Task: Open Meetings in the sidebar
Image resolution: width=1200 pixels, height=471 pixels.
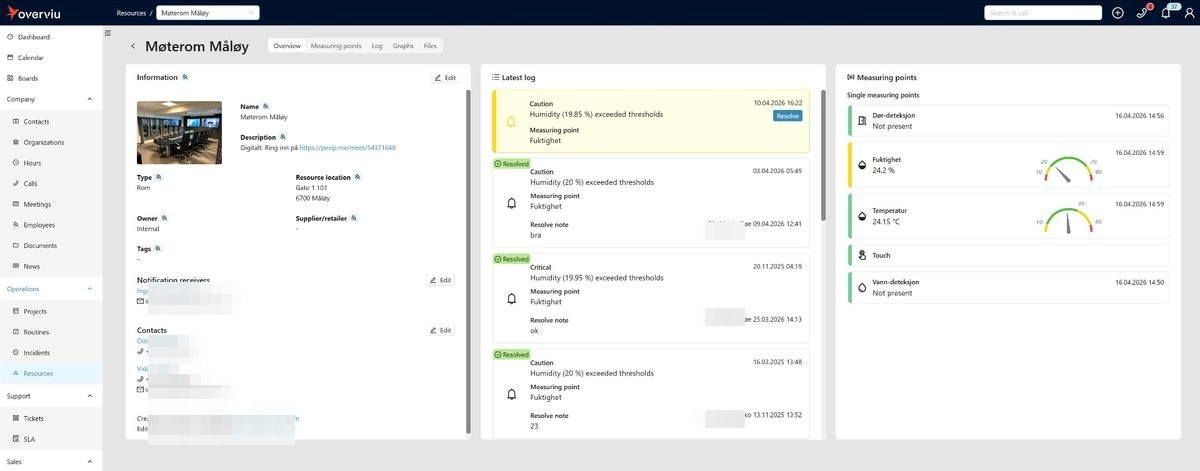Action: point(51,204)
